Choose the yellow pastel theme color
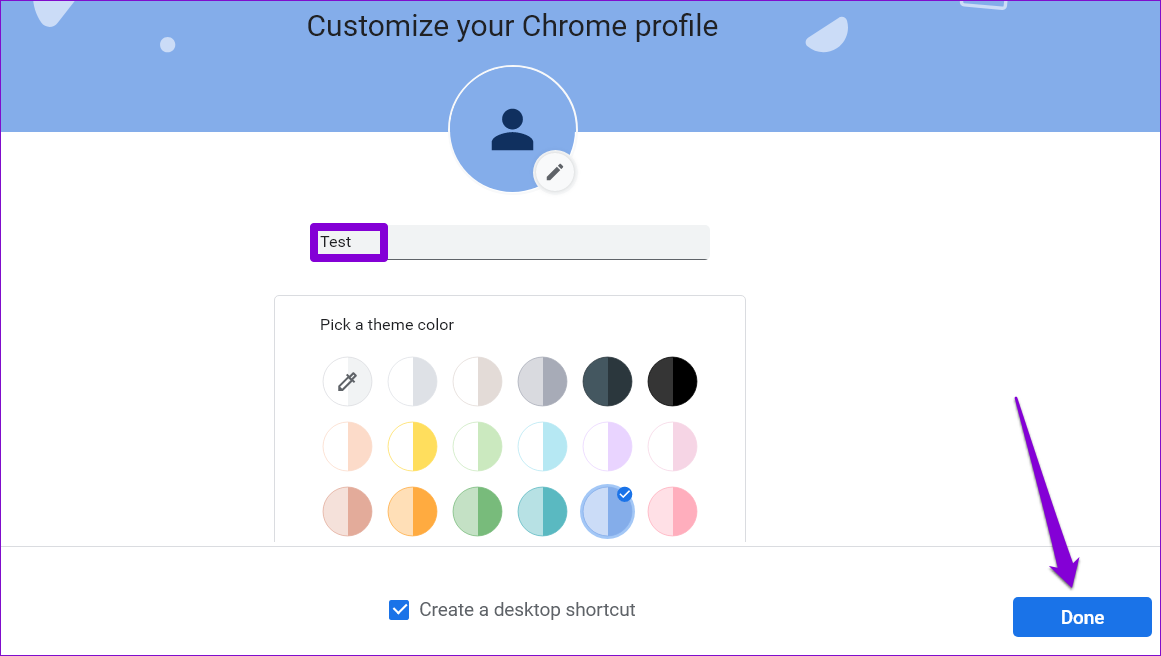 click(412, 446)
